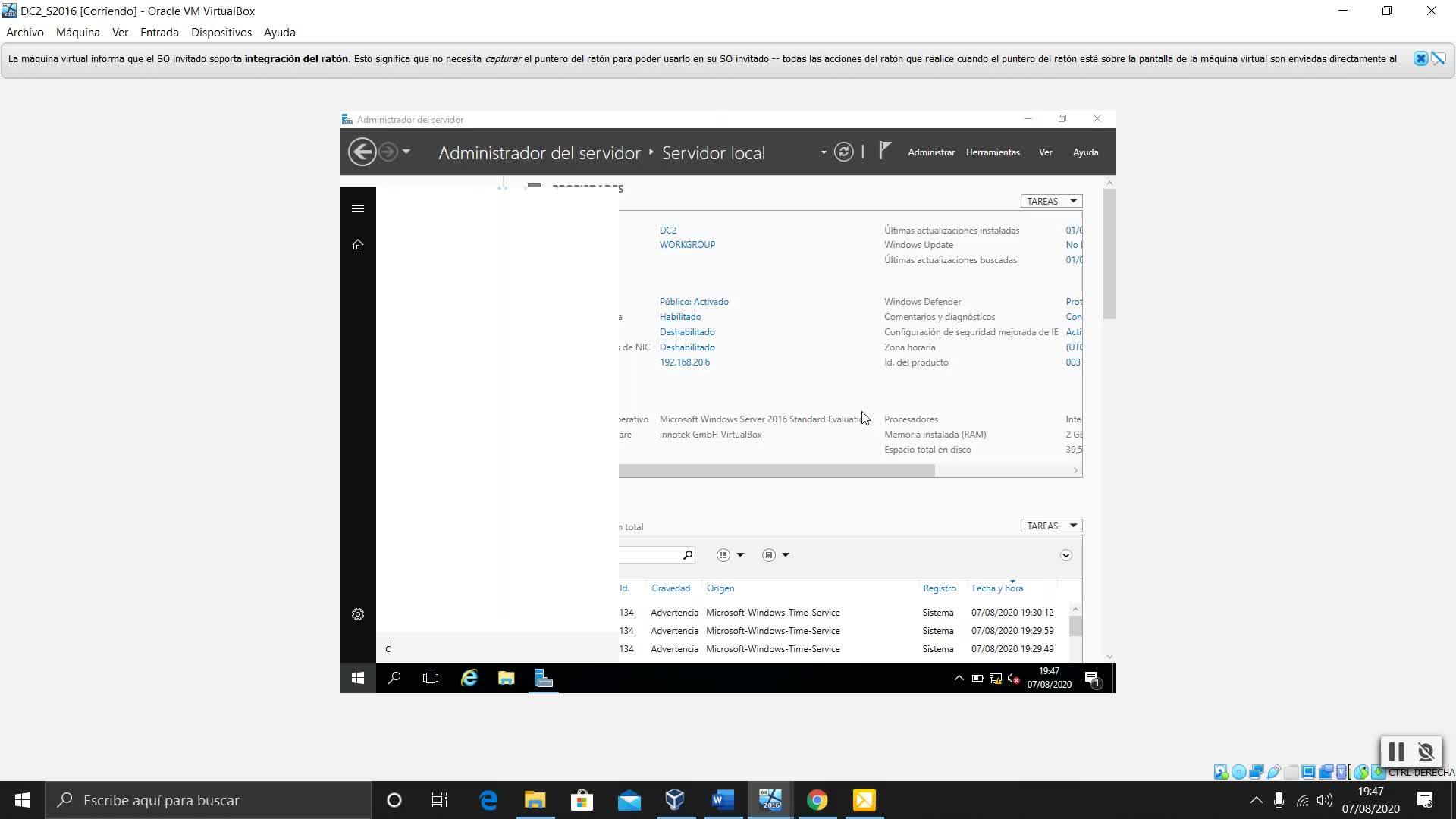Click the guest taskbar search magnifier
Screen dimensions: 1456x819
click(394, 678)
